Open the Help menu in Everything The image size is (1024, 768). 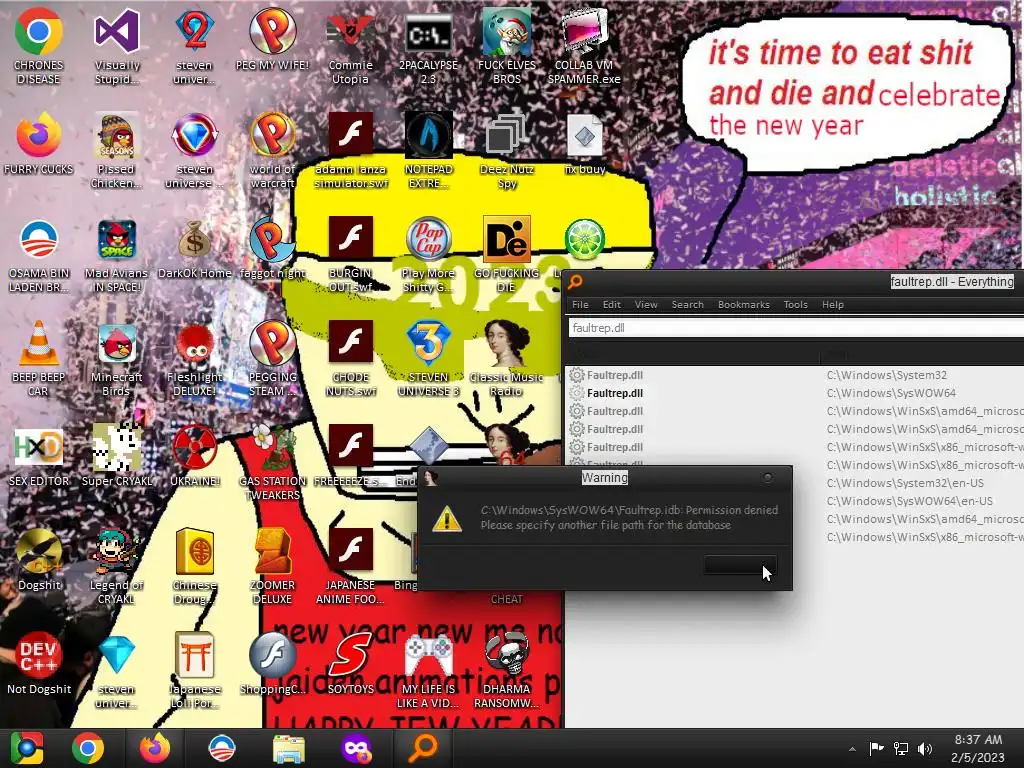coord(833,304)
